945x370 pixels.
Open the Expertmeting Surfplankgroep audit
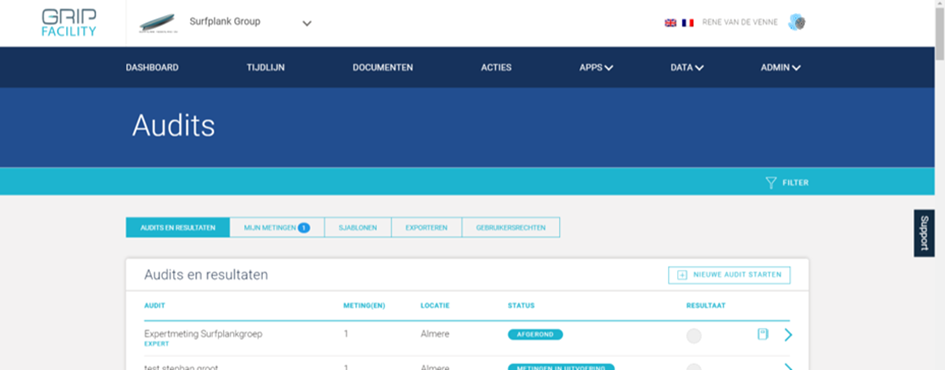pos(203,333)
